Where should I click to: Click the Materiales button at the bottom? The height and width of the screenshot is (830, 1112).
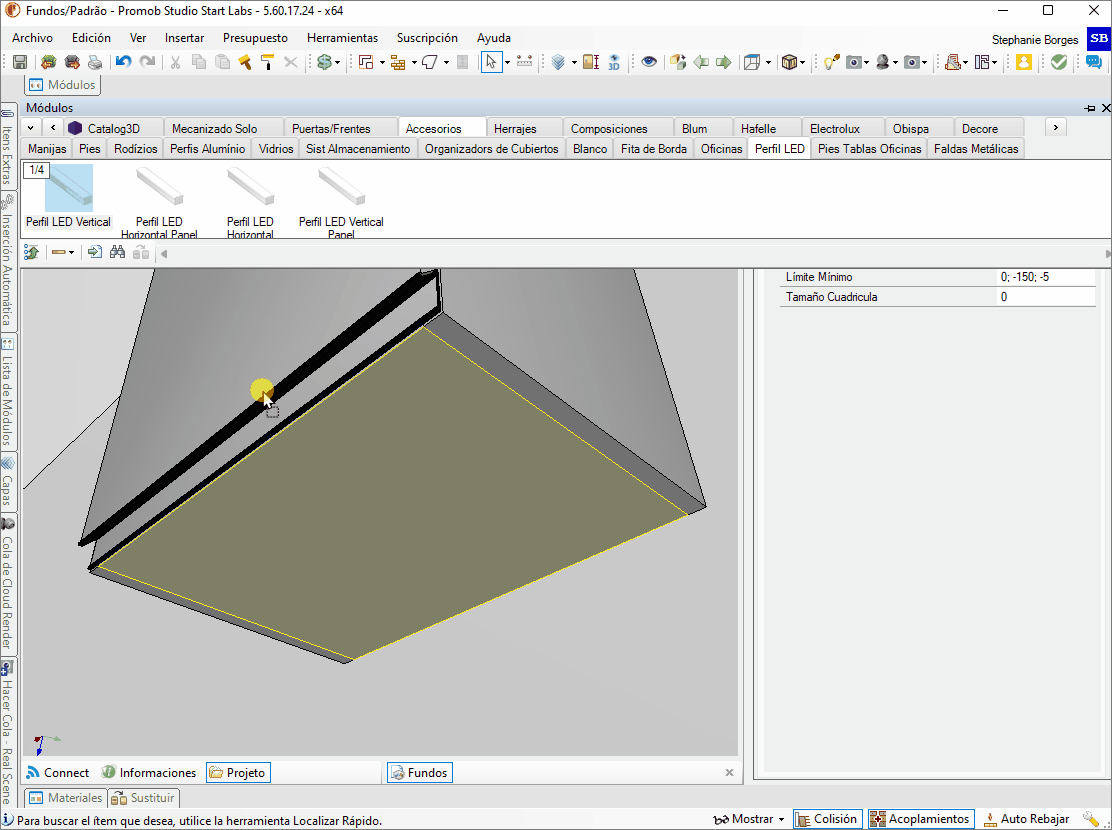(65, 798)
